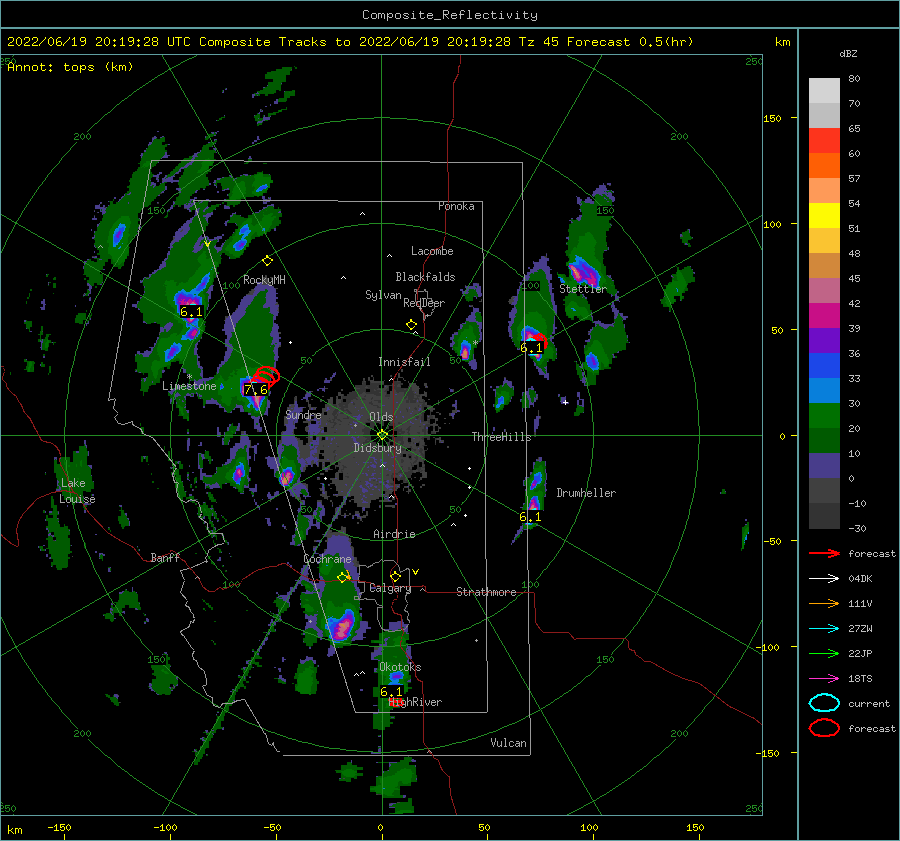Viewport: 900px width, 841px height.
Task: Click the orange 111V arrow legend
Action: [824, 603]
